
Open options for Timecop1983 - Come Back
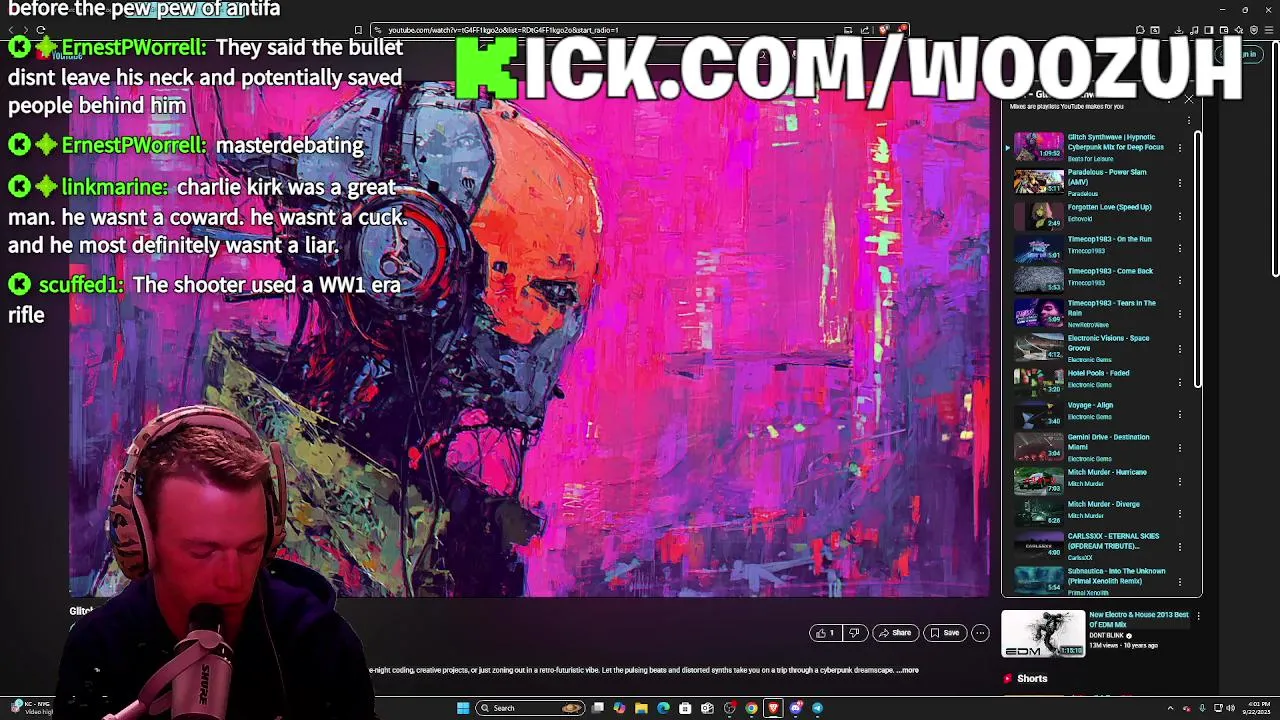click(x=1180, y=280)
